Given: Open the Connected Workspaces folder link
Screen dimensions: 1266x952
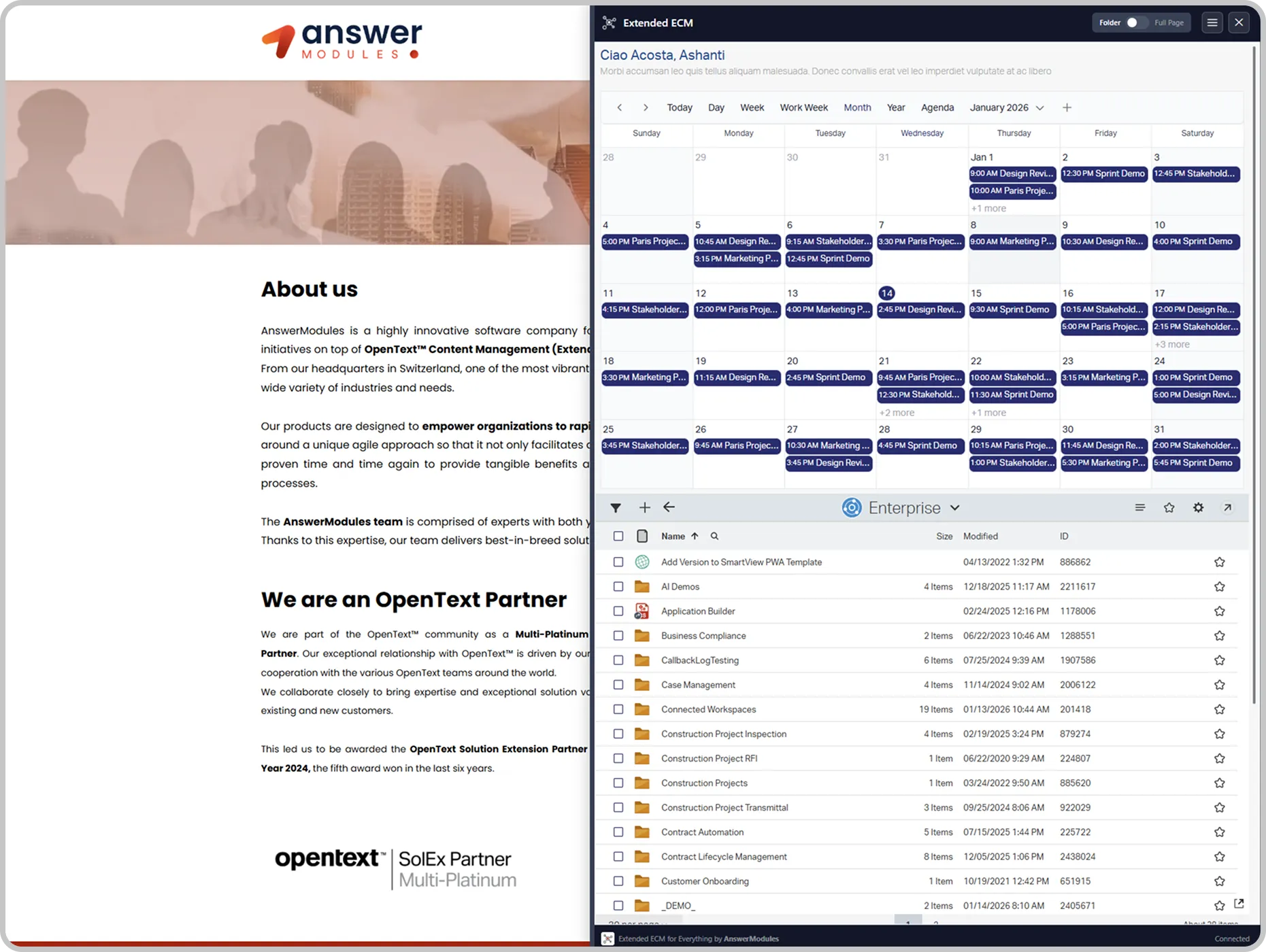Looking at the screenshot, I should [708, 709].
